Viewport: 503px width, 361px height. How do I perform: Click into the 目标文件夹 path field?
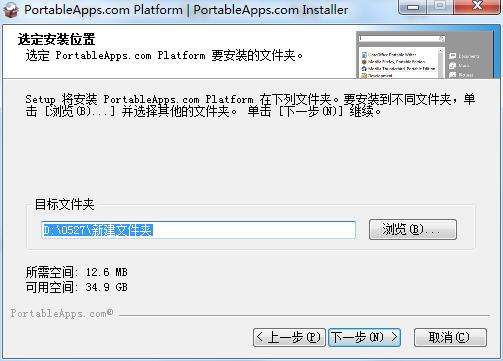coord(199,230)
